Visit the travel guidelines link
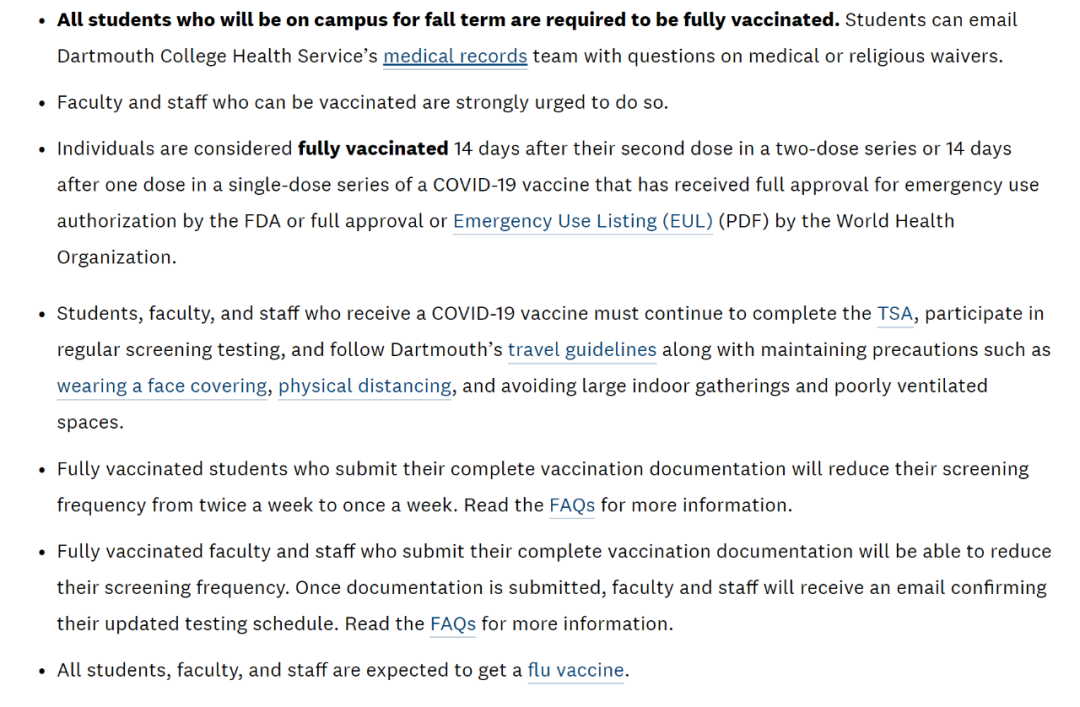1080x707 pixels. coord(582,350)
